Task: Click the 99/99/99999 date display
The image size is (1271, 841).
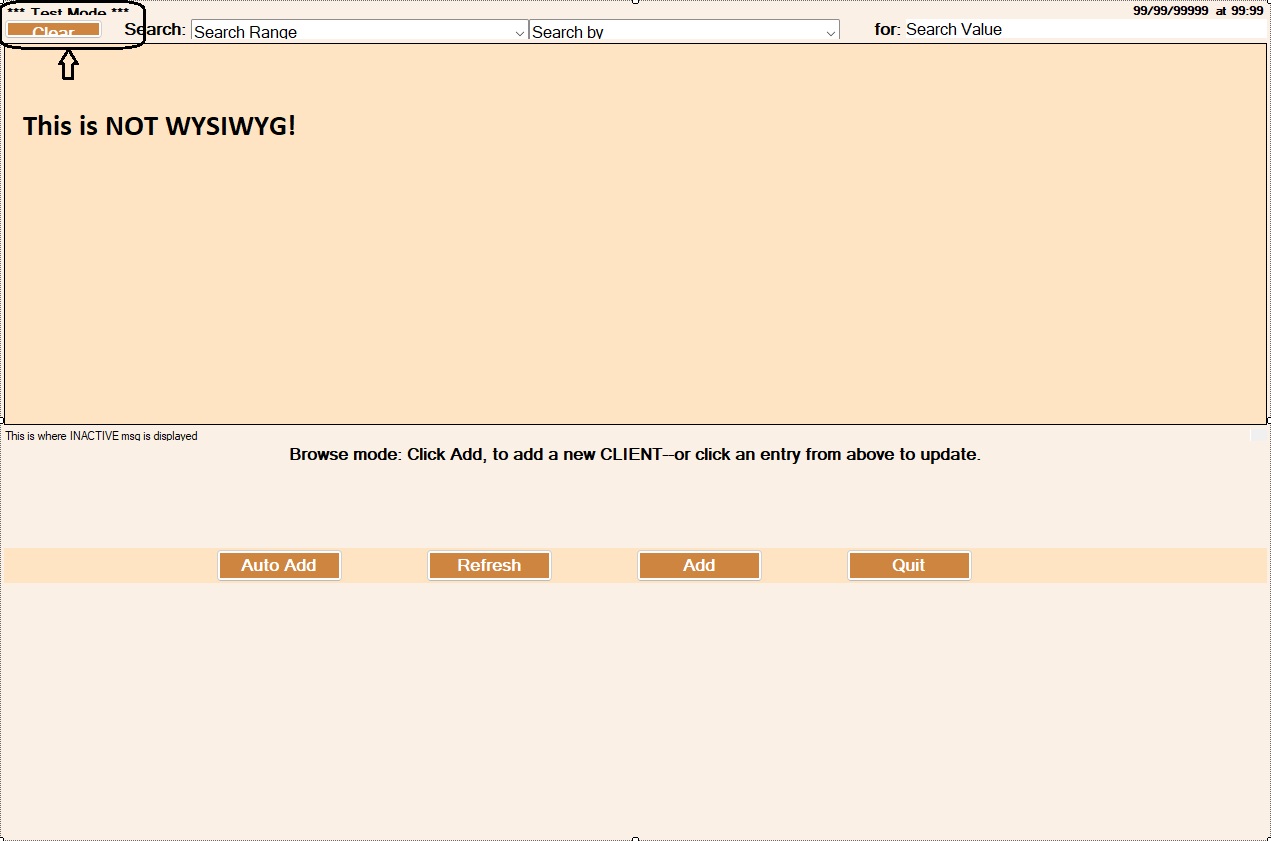Action: tap(1165, 12)
